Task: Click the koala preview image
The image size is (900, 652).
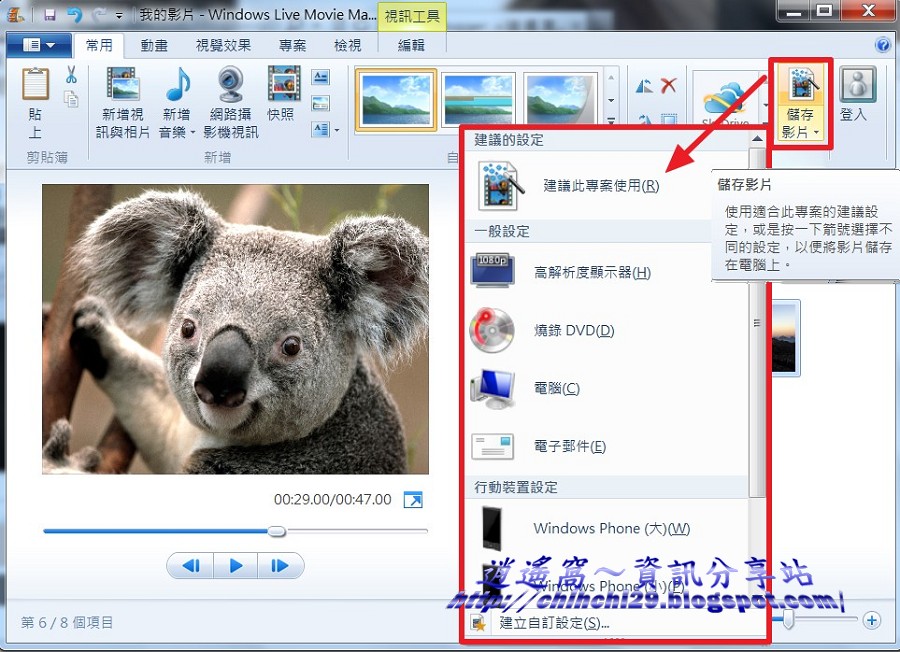Action: coord(235,329)
